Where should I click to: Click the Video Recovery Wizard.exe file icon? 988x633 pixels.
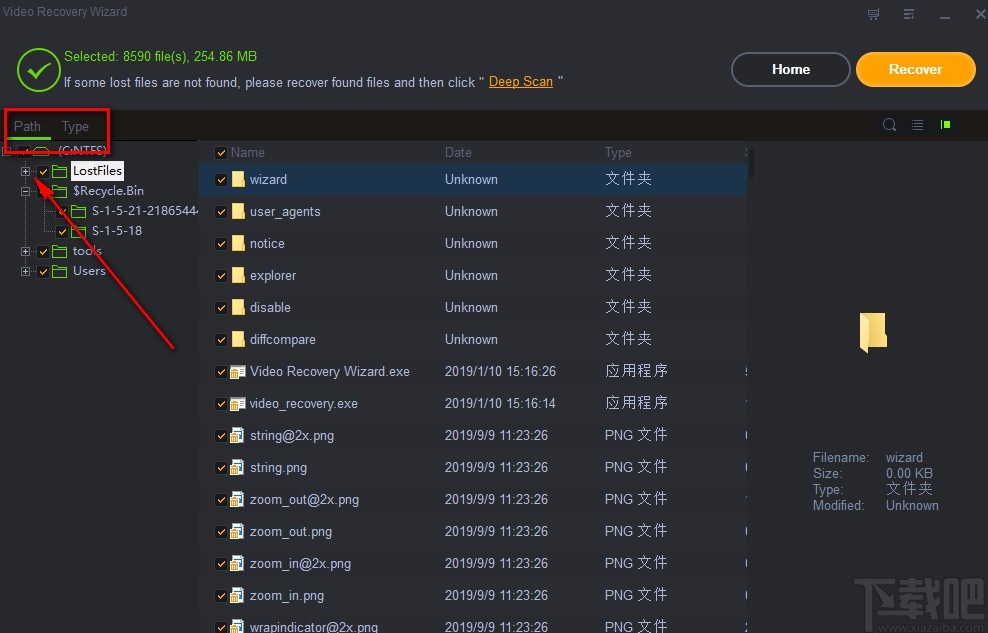(x=237, y=372)
